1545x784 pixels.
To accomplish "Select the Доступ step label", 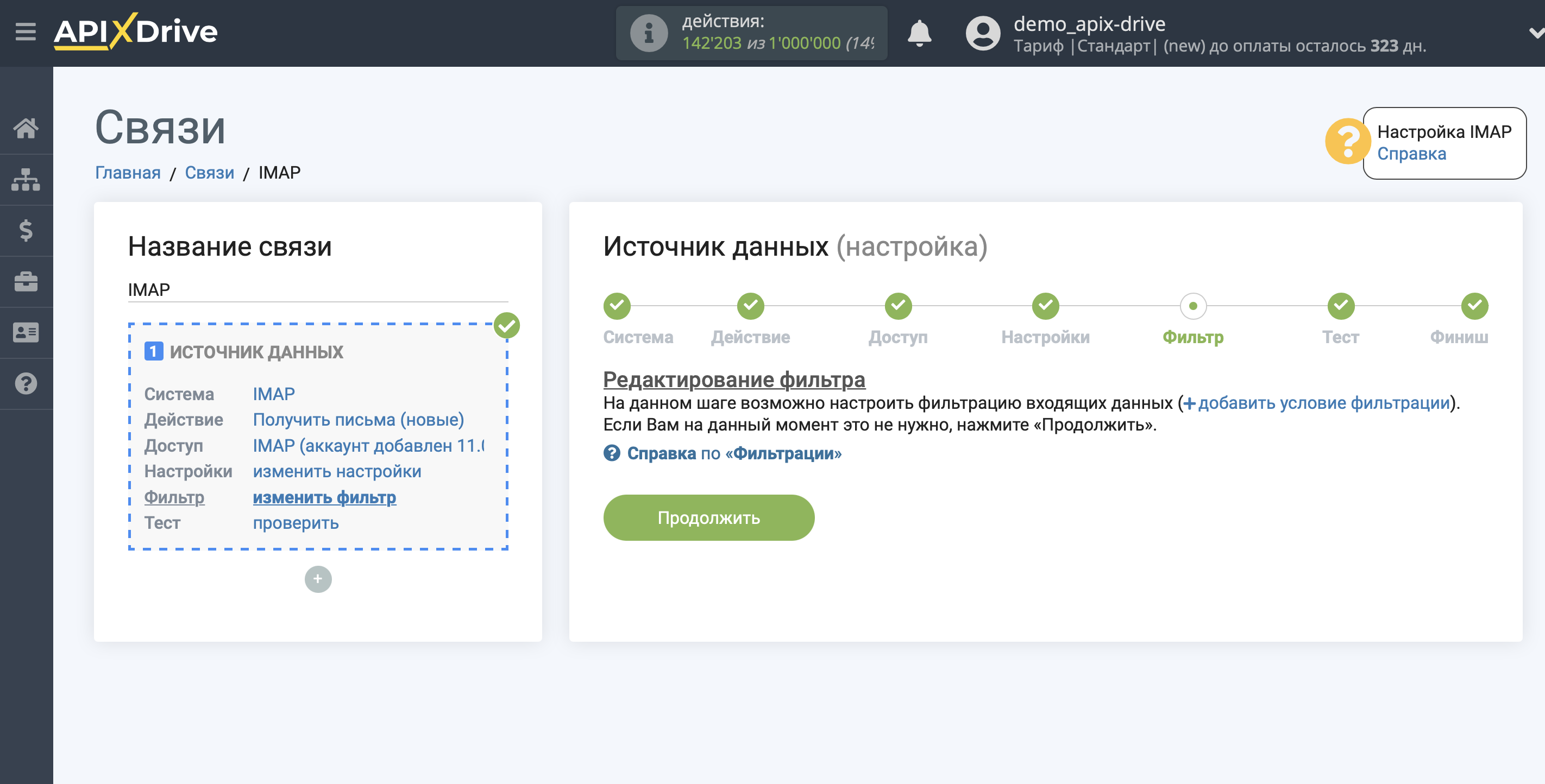I will (898, 337).
